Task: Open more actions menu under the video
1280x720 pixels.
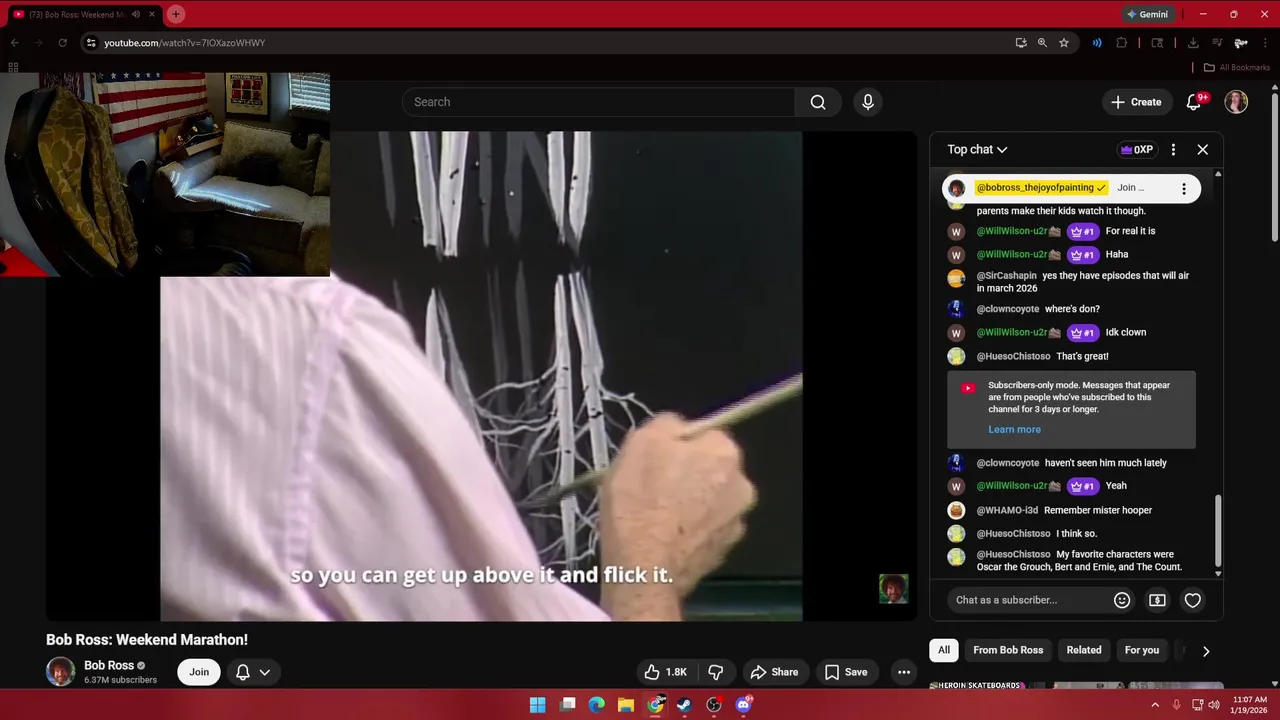Action: 904,672
